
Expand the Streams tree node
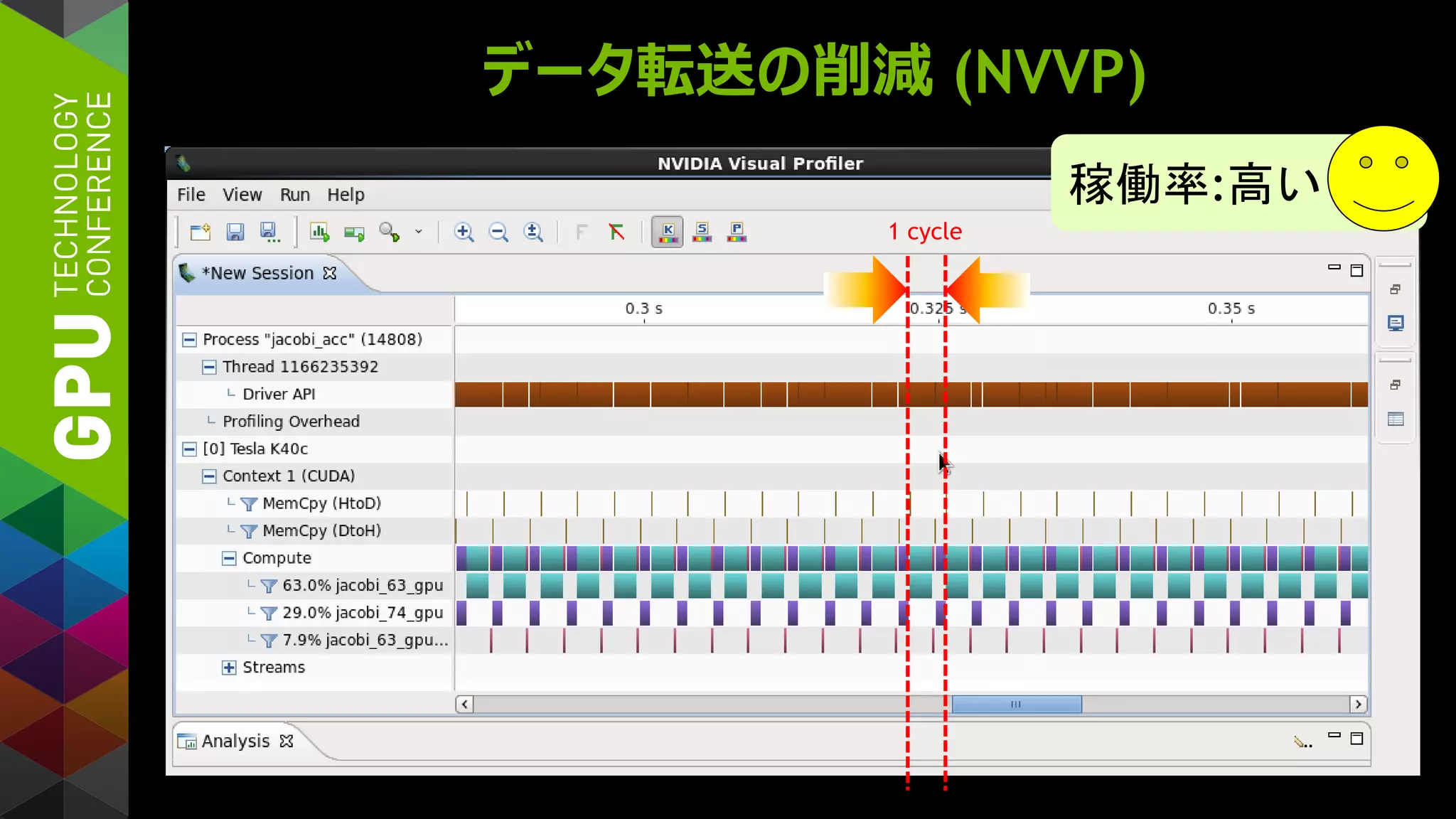coord(229,668)
